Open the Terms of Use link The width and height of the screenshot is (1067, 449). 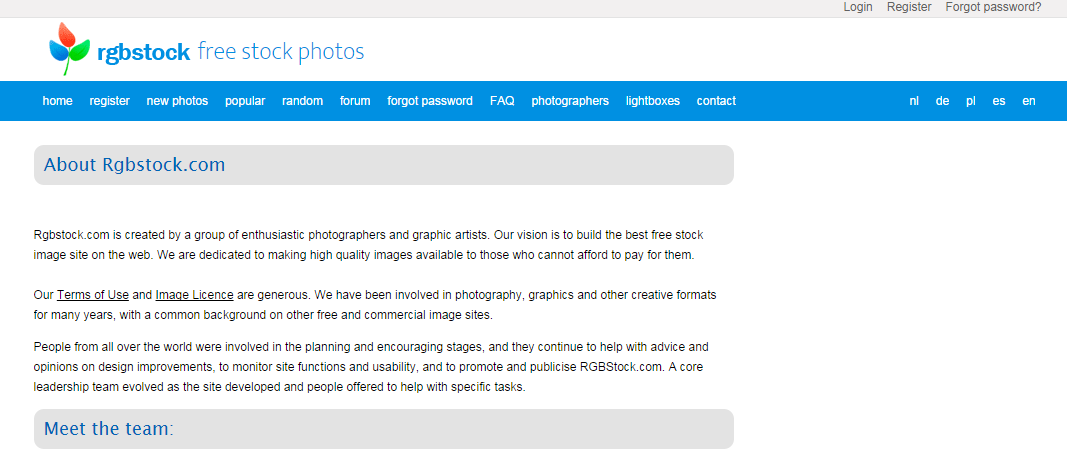(x=93, y=295)
